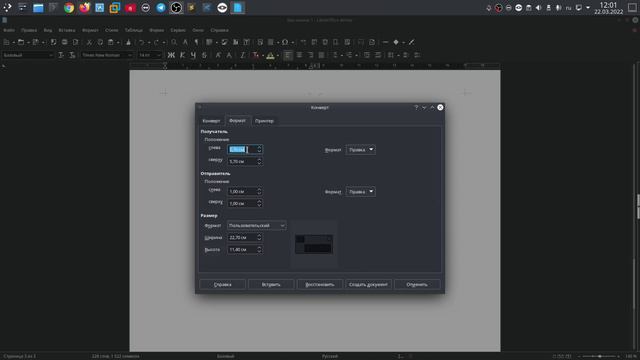Click the Redo arrow icon

pos(156,42)
